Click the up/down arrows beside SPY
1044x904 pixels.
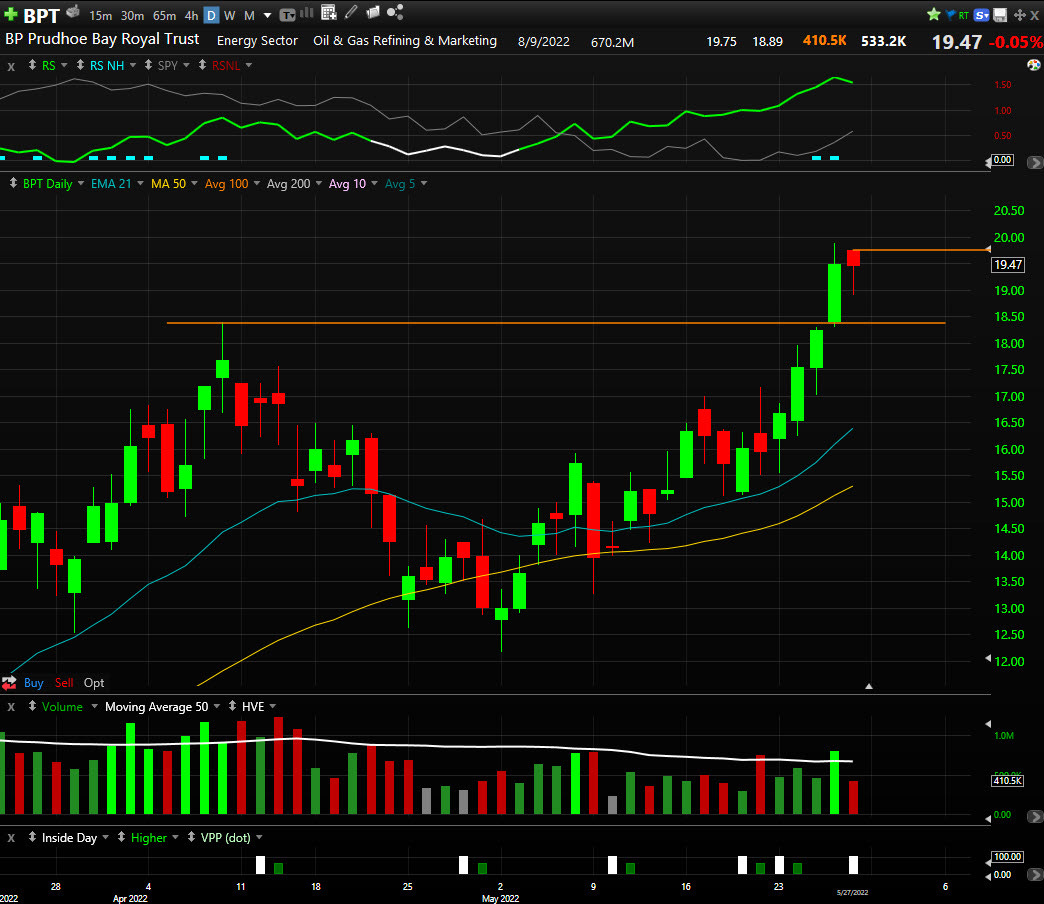click(x=148, y=65)
